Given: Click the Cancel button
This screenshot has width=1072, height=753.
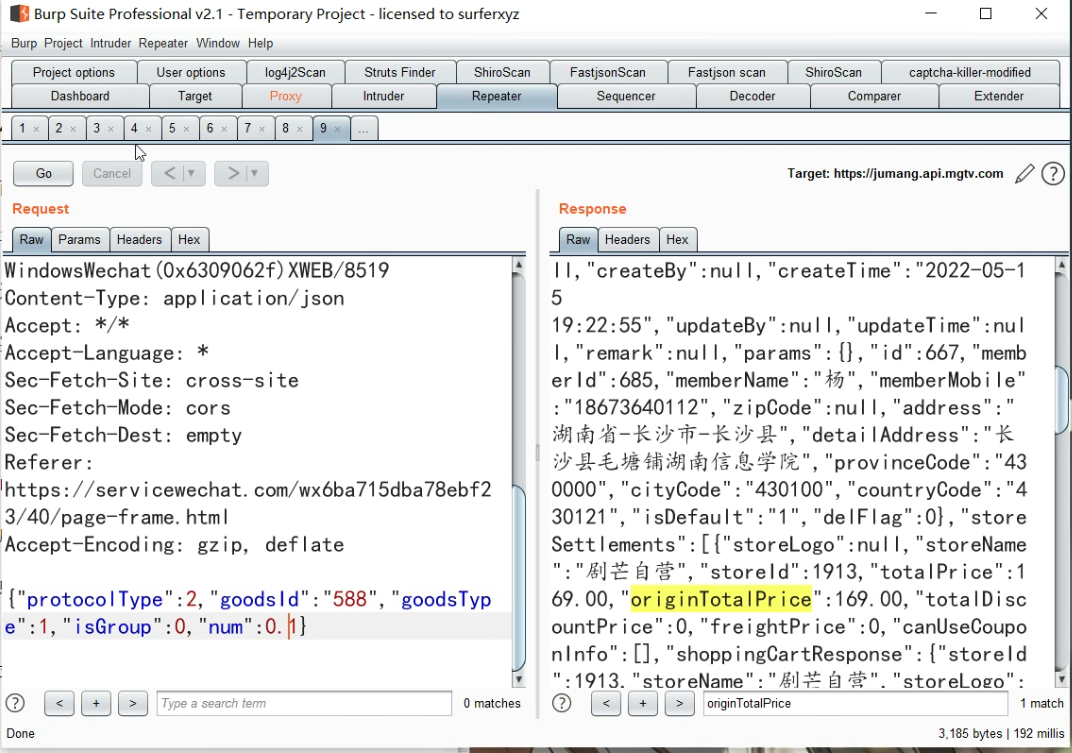Looking at the screenshot, I should 112,174.
